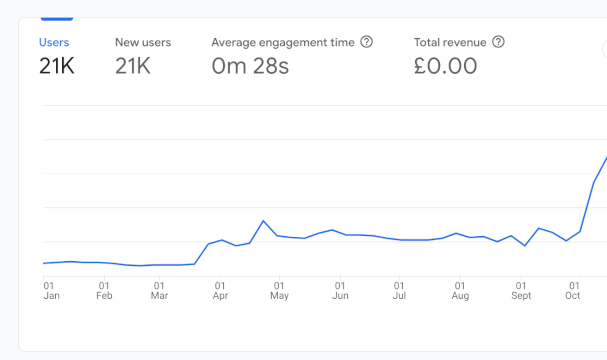Open help icon beside Total revenue

point(498,42)
